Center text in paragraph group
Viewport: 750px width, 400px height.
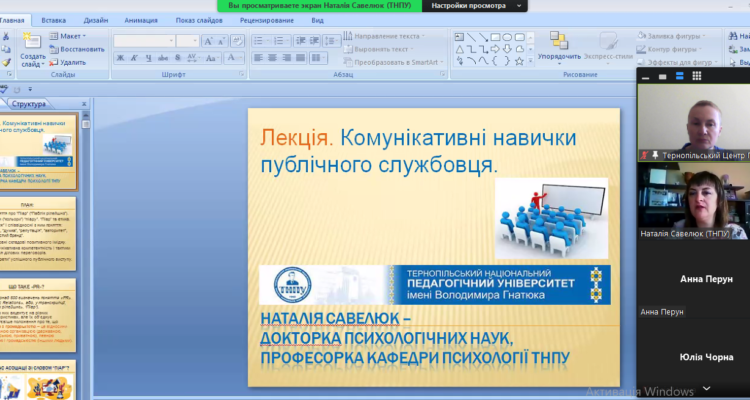tap(272, 58)
